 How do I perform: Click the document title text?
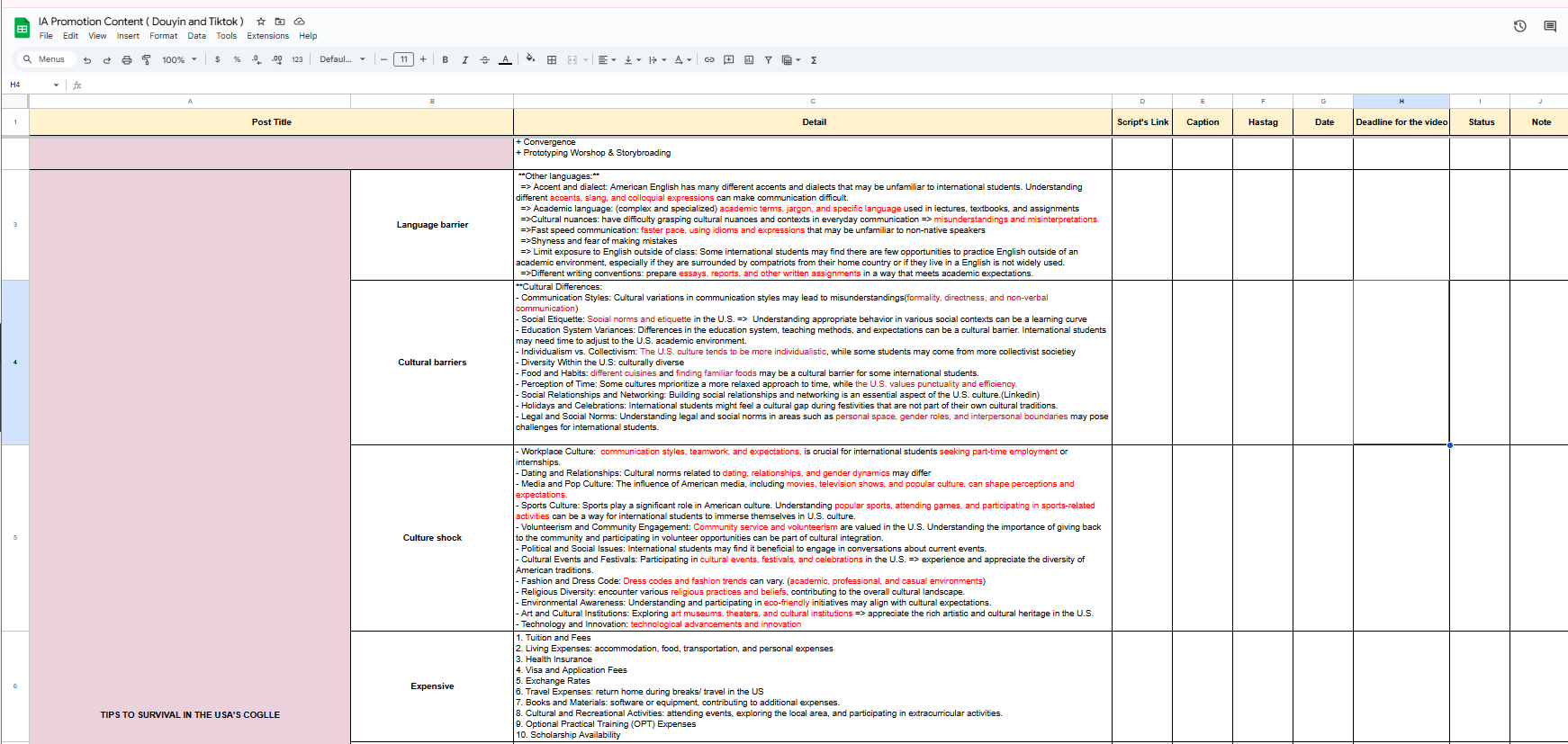click(x=140, y=21)
